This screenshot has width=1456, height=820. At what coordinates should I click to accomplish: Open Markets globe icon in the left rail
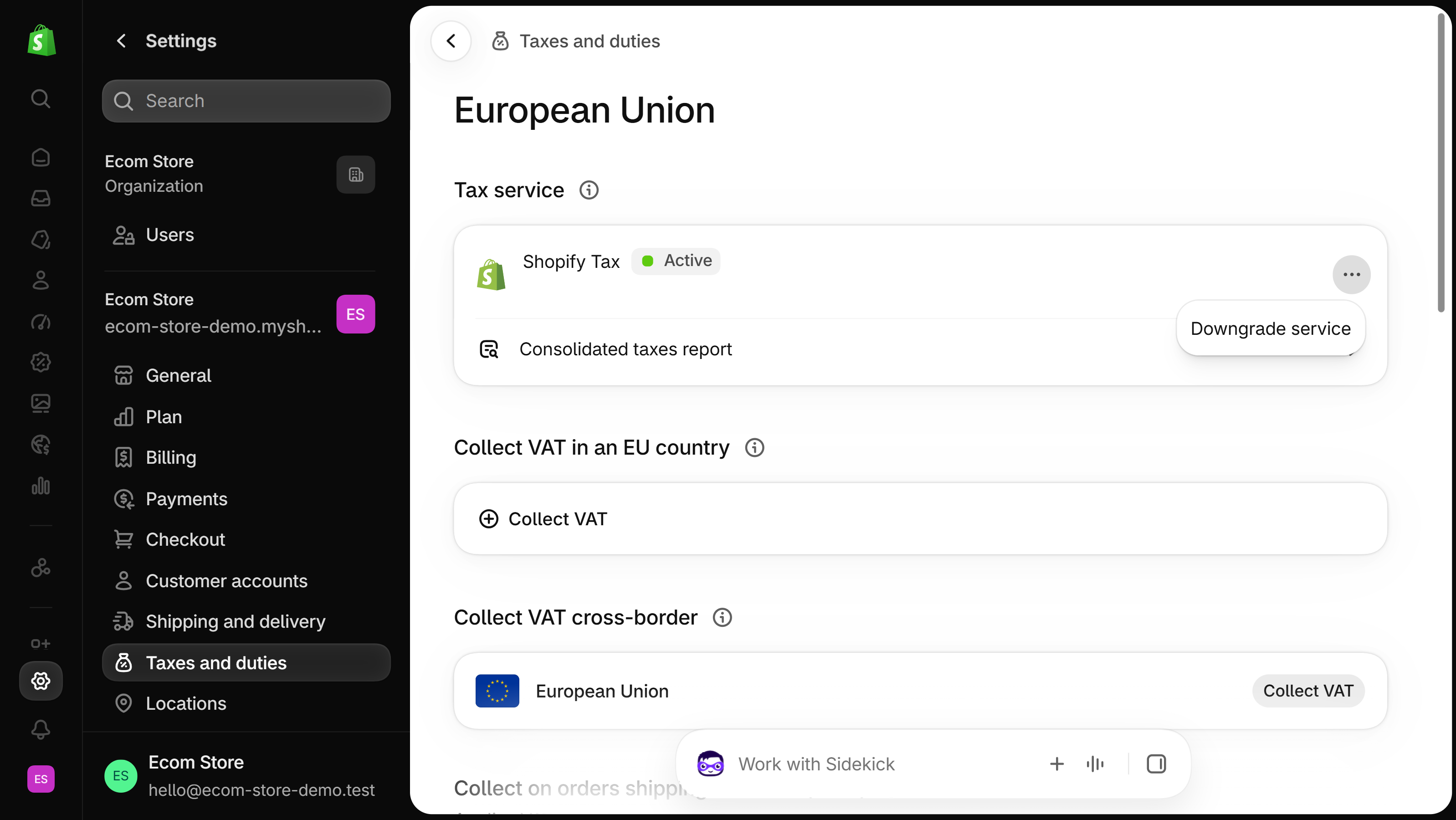pos(41,445)
